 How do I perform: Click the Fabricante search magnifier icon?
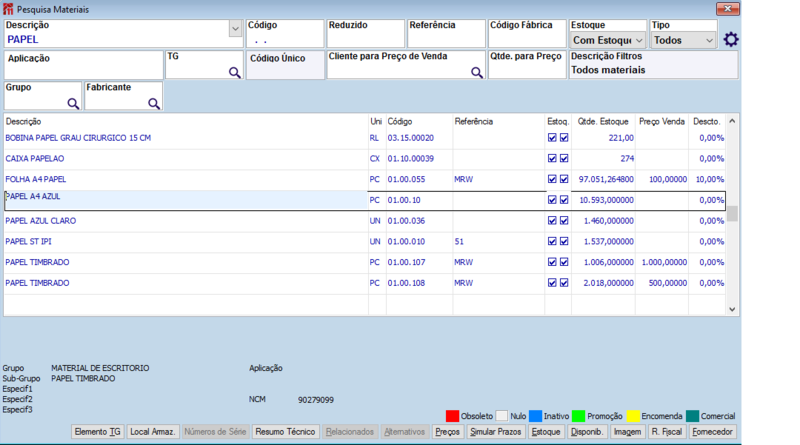(x=154, y=104)
